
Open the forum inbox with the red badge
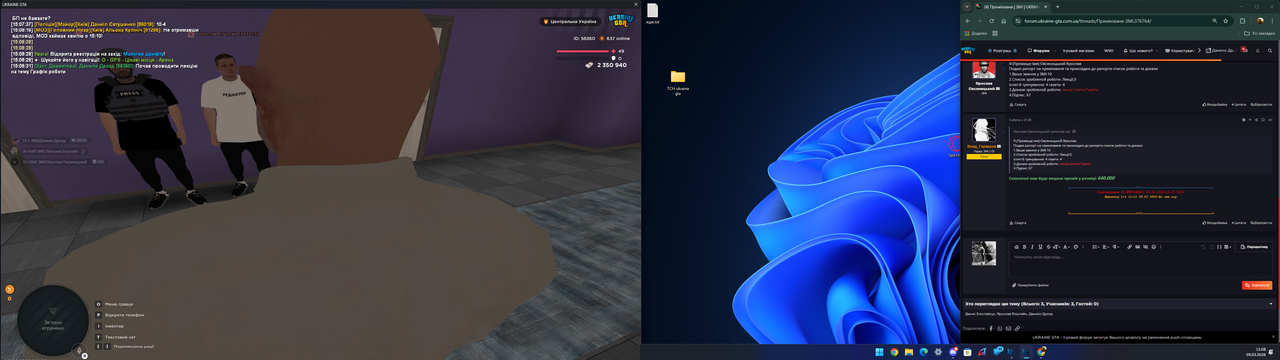pyautogui.click(x=1244, y=50)
